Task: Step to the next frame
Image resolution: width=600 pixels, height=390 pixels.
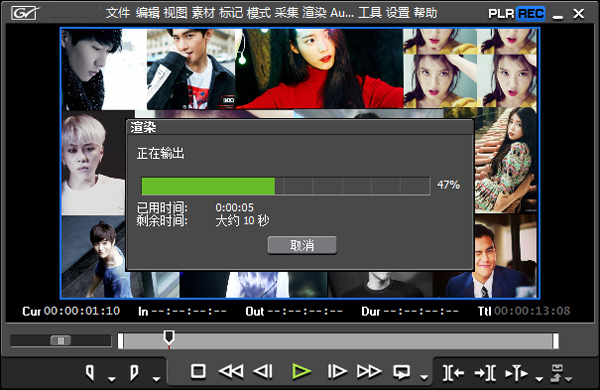Action: (x=337, y=371)
